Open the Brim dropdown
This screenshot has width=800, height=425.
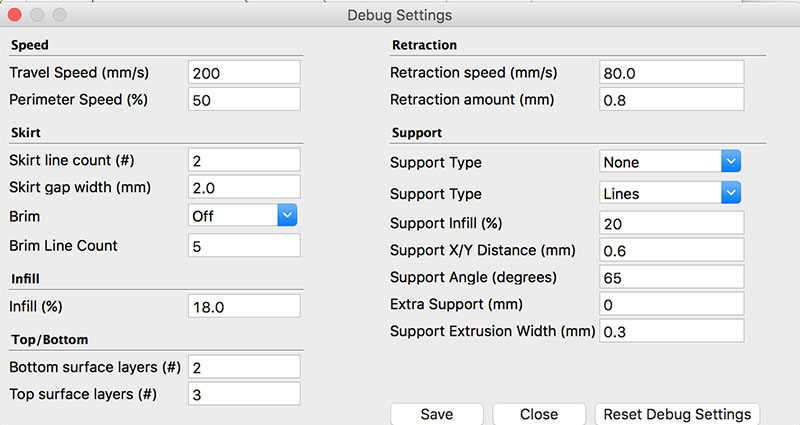(x=244, y=215)
